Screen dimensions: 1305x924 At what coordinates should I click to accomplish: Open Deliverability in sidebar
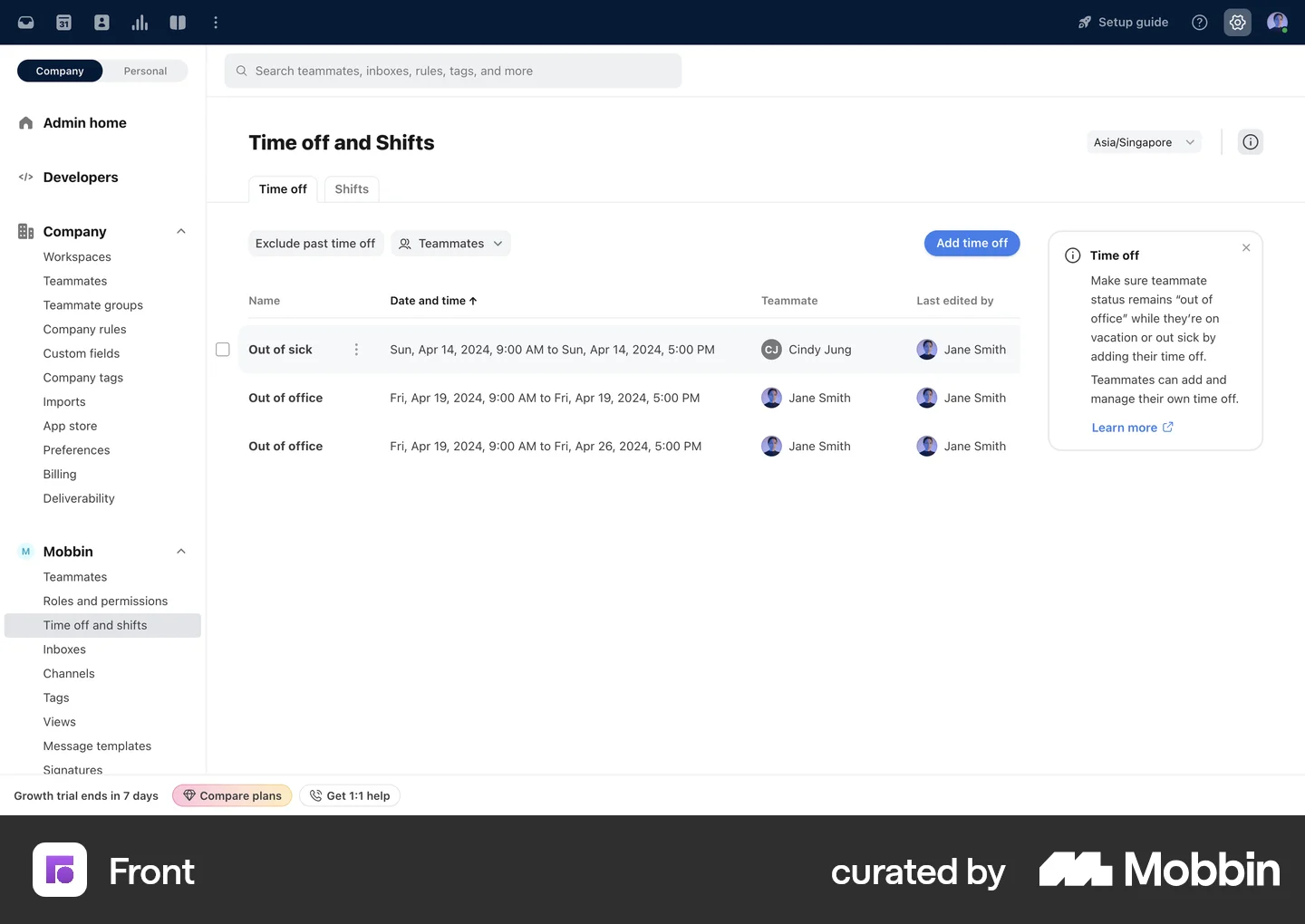click(x=79, y=499)
